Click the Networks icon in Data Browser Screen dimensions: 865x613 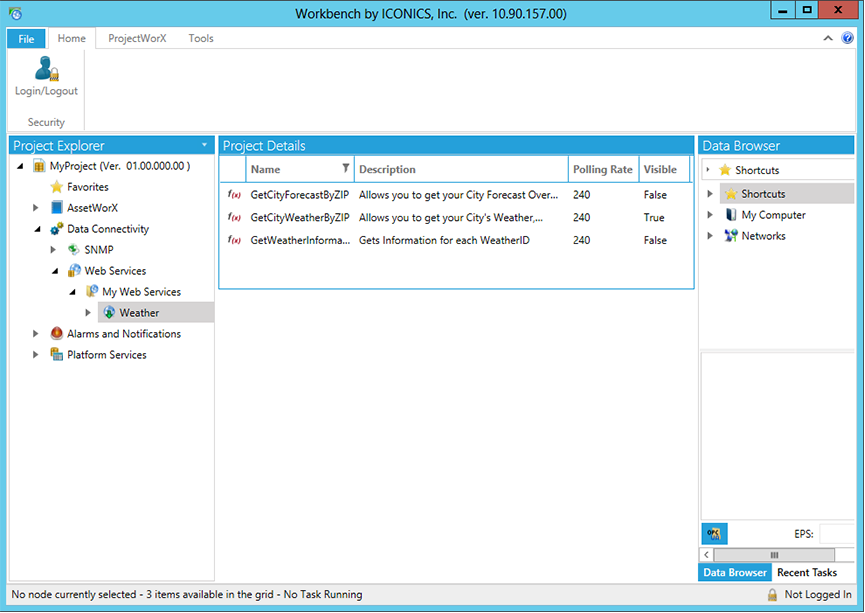point(730,236)
